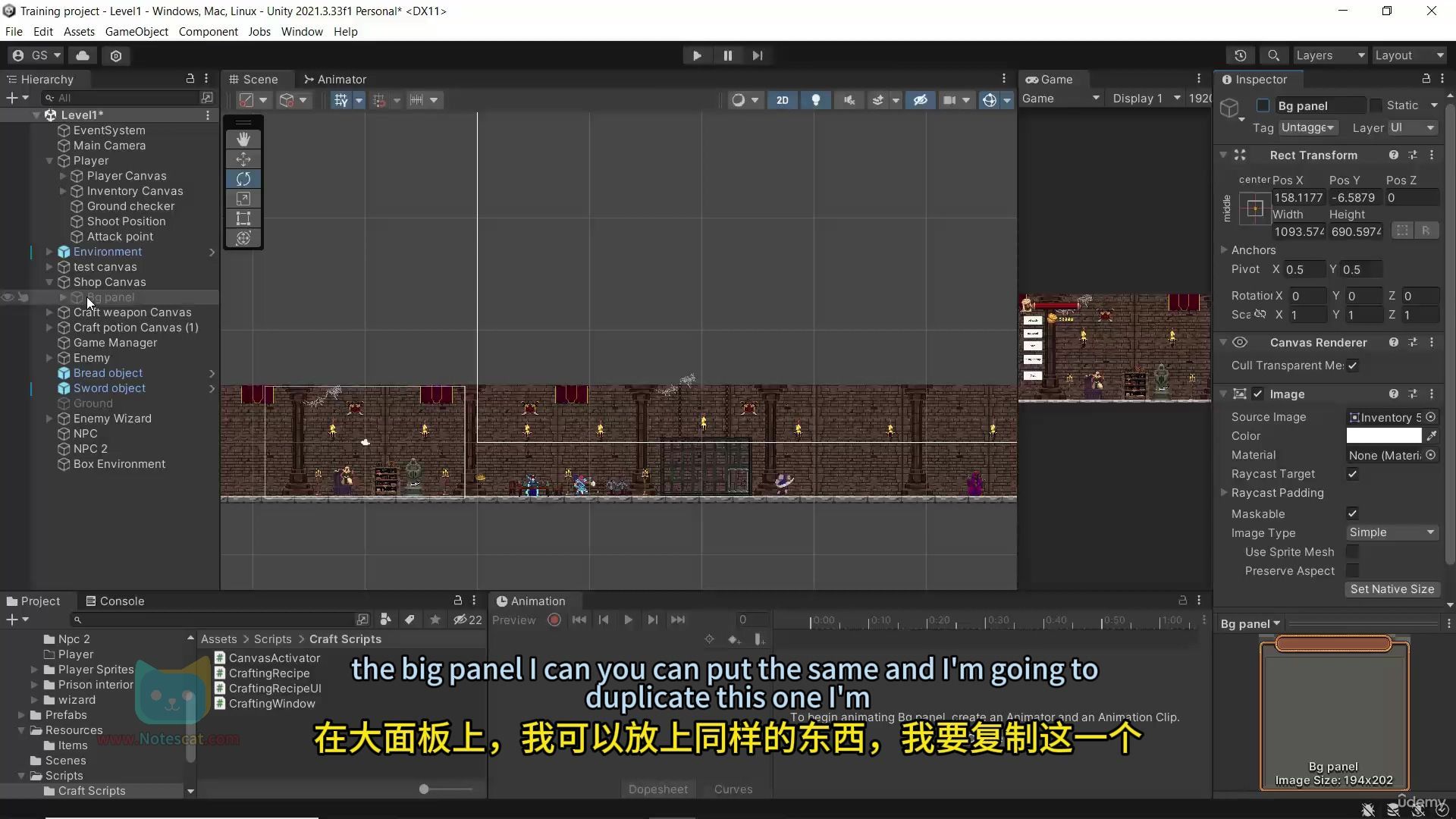This screenshot has width=1456, height=819.
Task: Open the Component menu
Action: [x=208, y=31]
